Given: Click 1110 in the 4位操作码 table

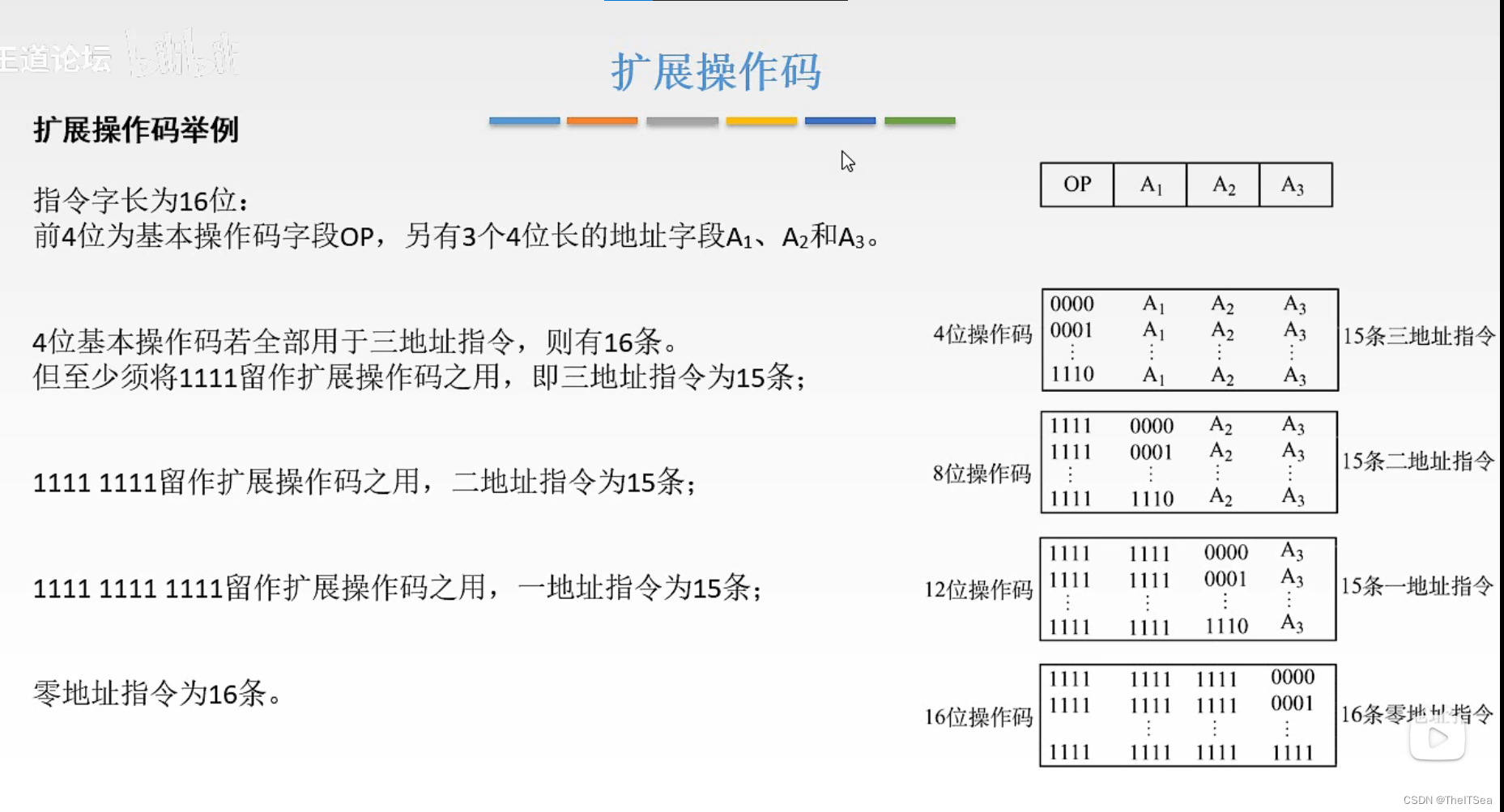Looking at the screenshot, I should point(1072,375).
